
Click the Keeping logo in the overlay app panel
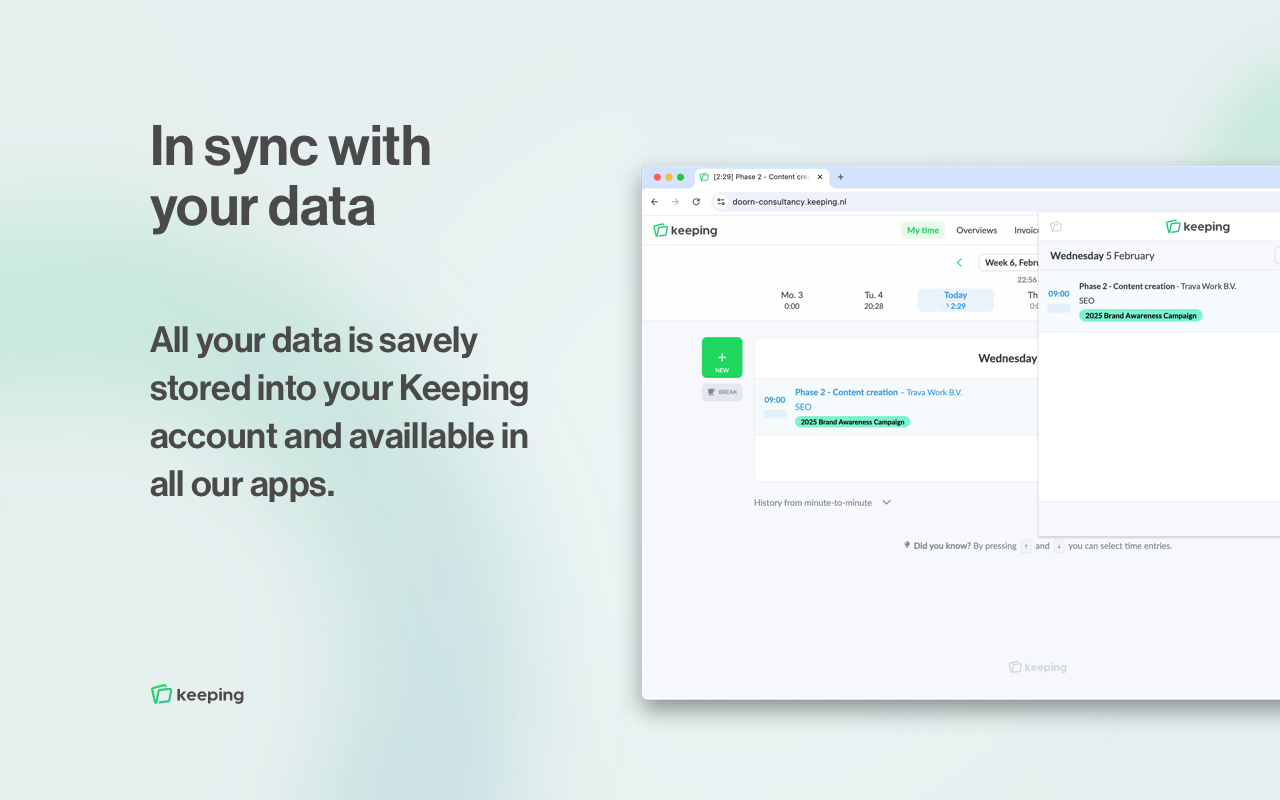pyautogui.click(x=1197, y=226)
